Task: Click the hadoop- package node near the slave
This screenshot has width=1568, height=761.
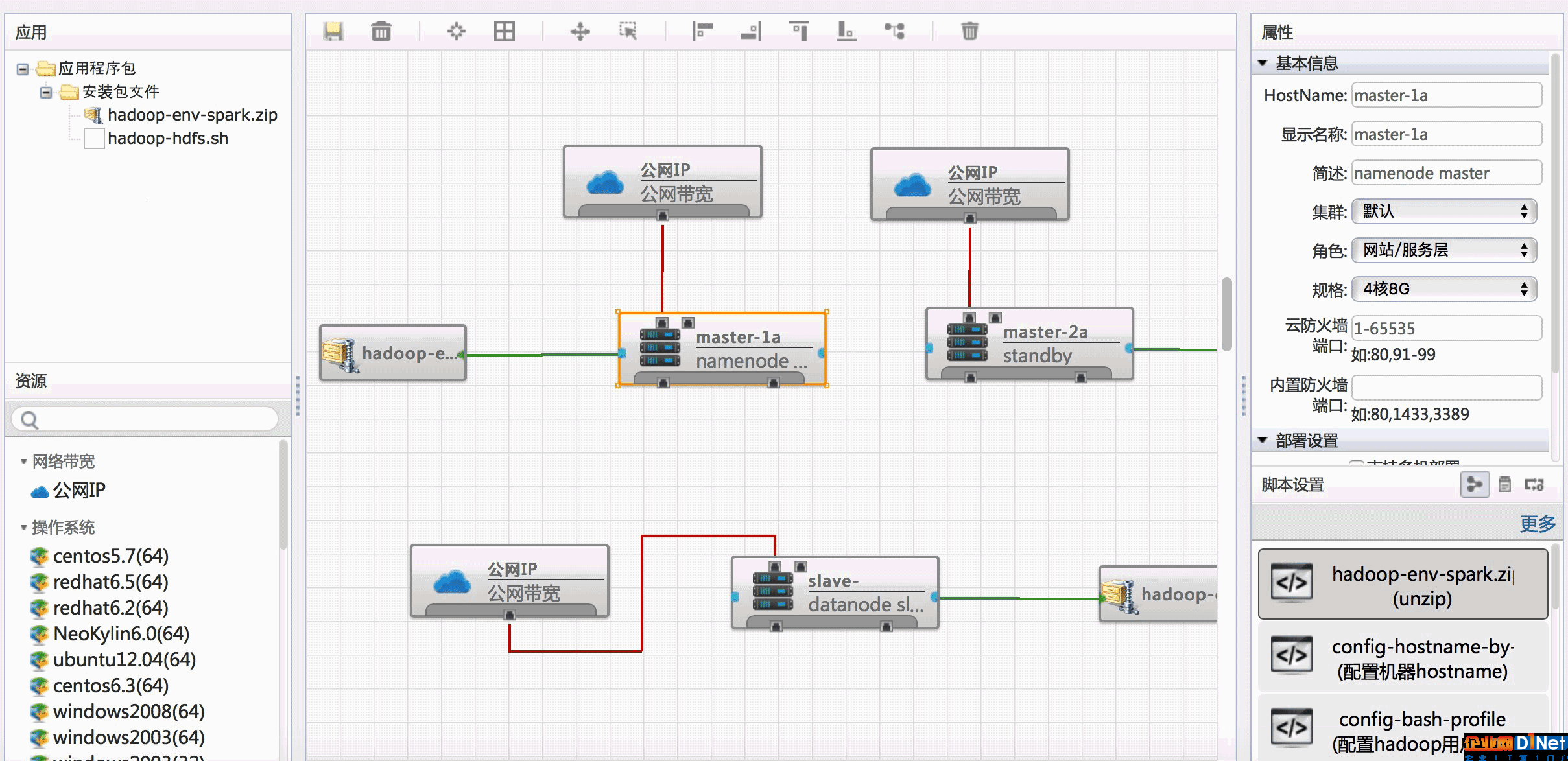Action: pos(1158,594)
